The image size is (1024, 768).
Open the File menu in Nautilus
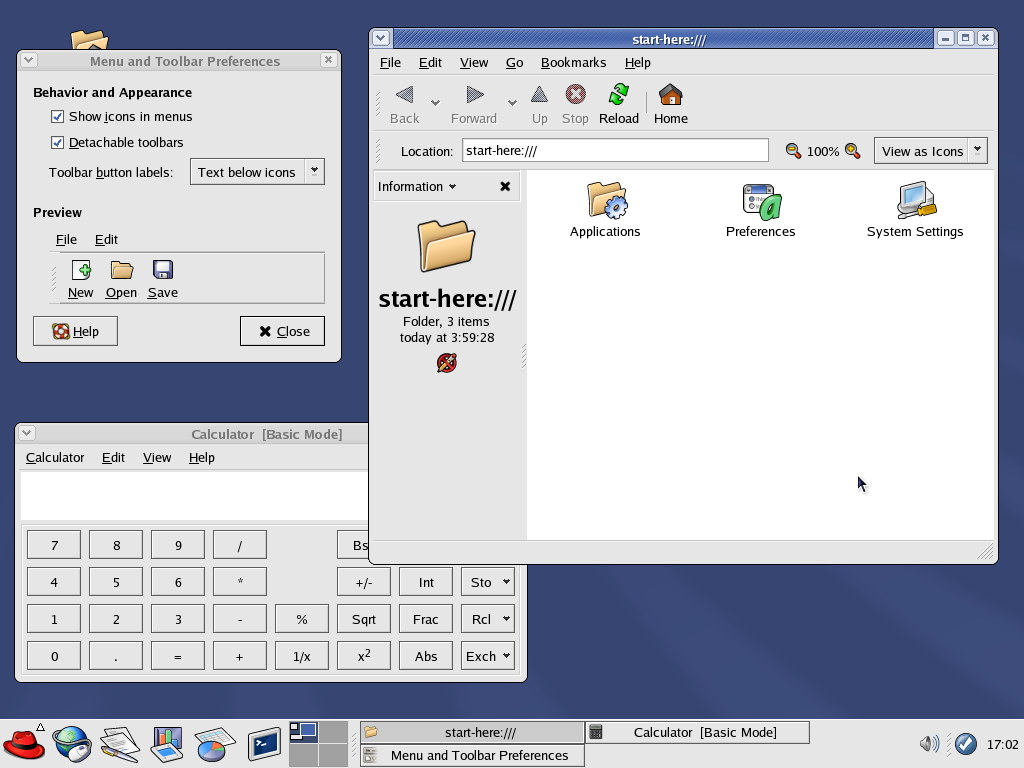point(391,63)
